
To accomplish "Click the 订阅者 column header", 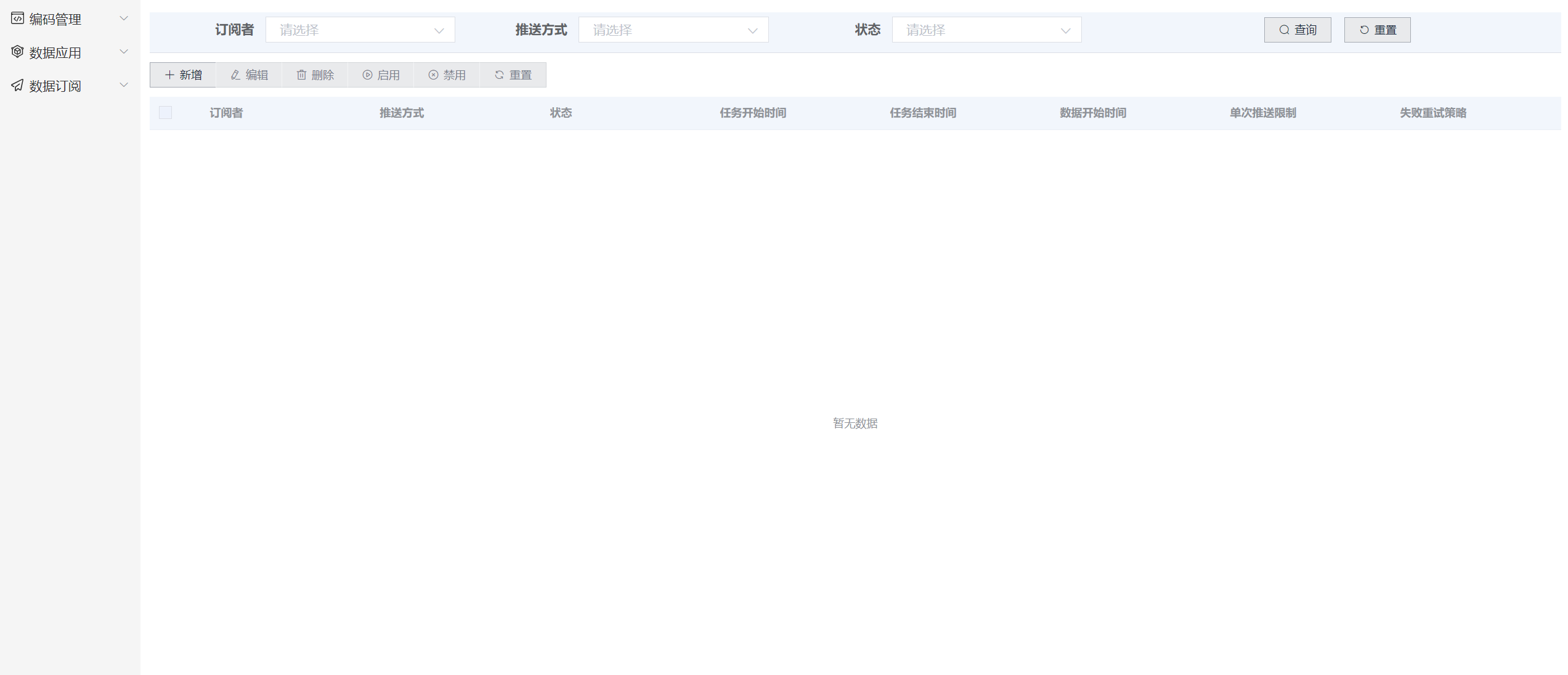I will [x=226, y=113].
